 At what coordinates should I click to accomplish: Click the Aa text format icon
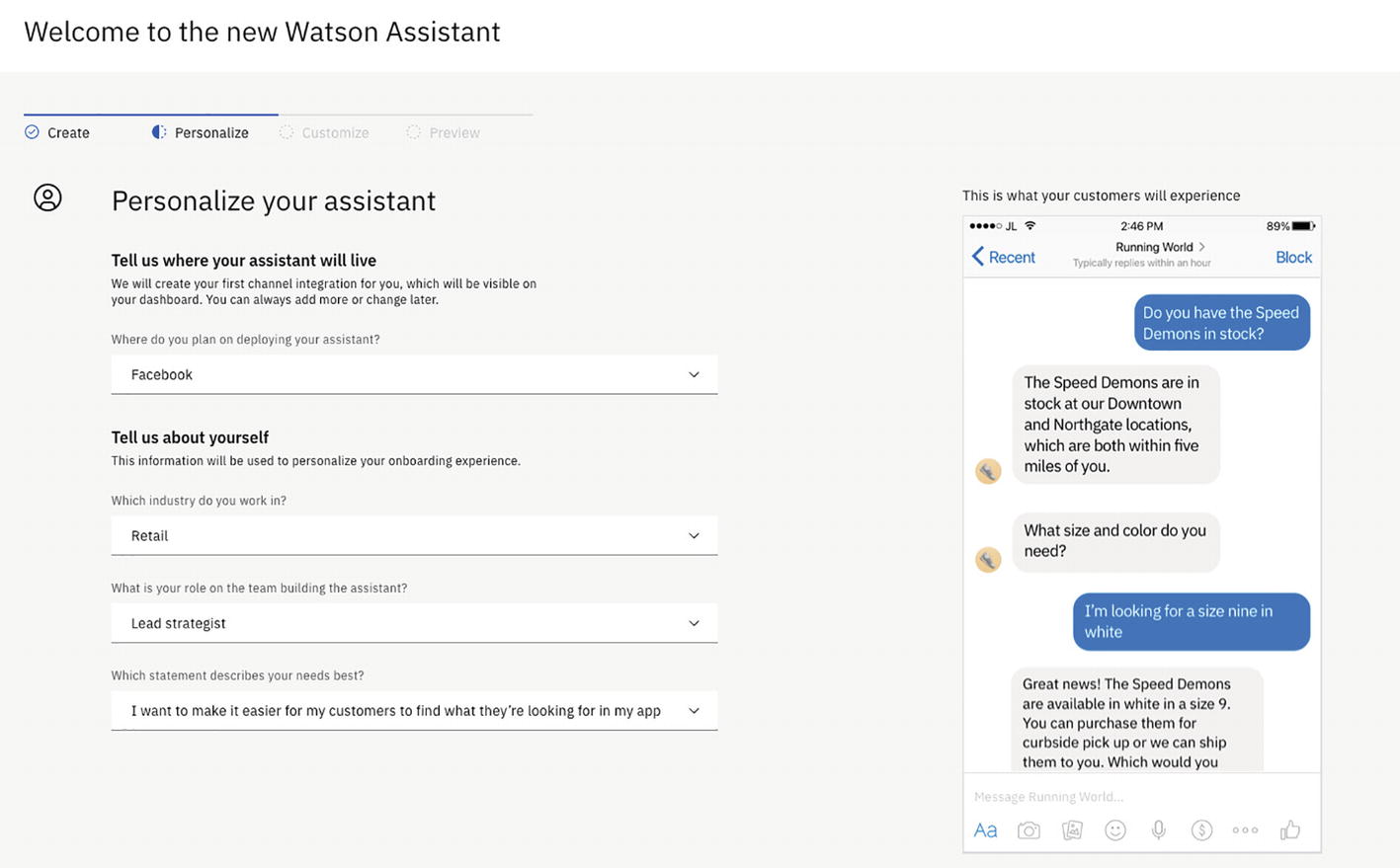985,830
